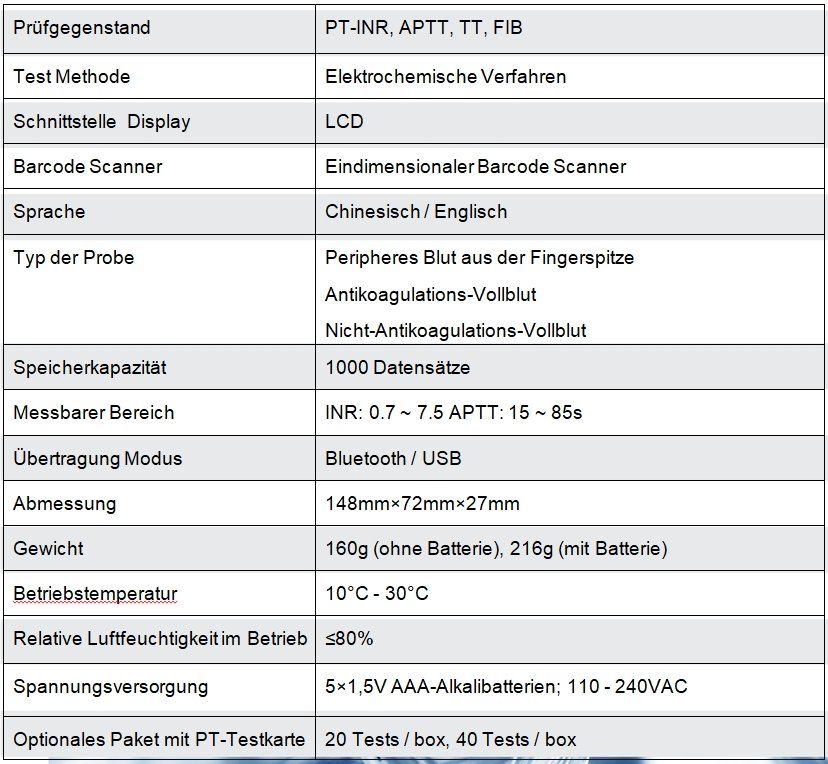This screenshot has height=764, width=828.
Task: Select the "LCD" value cell
Action: 345,122
